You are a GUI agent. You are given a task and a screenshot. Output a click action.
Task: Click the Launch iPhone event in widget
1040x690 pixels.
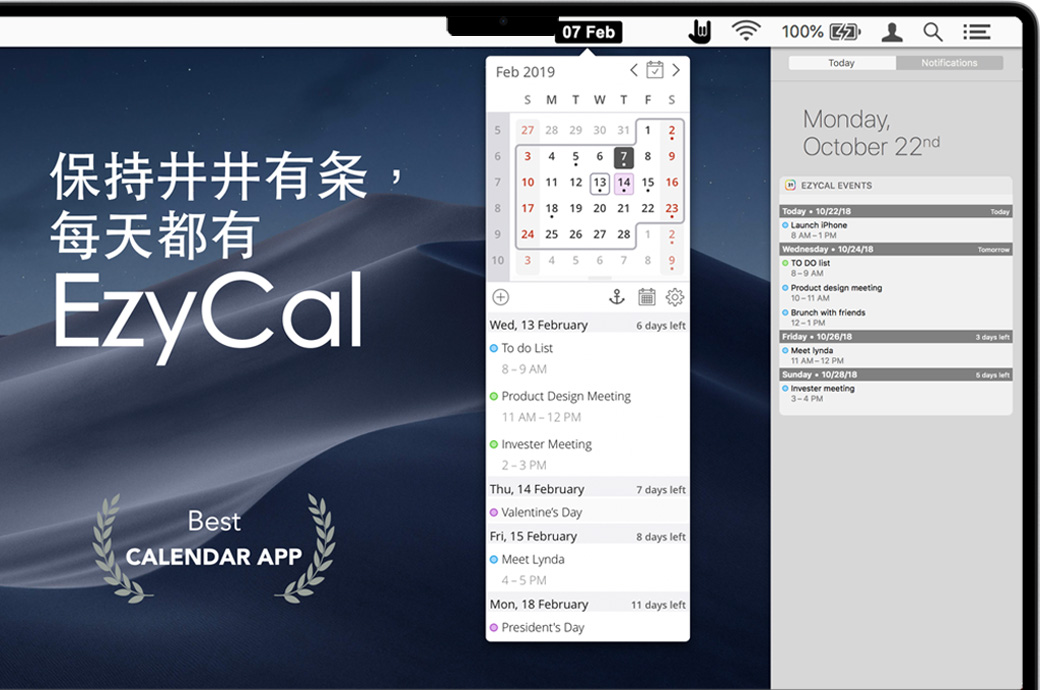(x=819, y=226)
